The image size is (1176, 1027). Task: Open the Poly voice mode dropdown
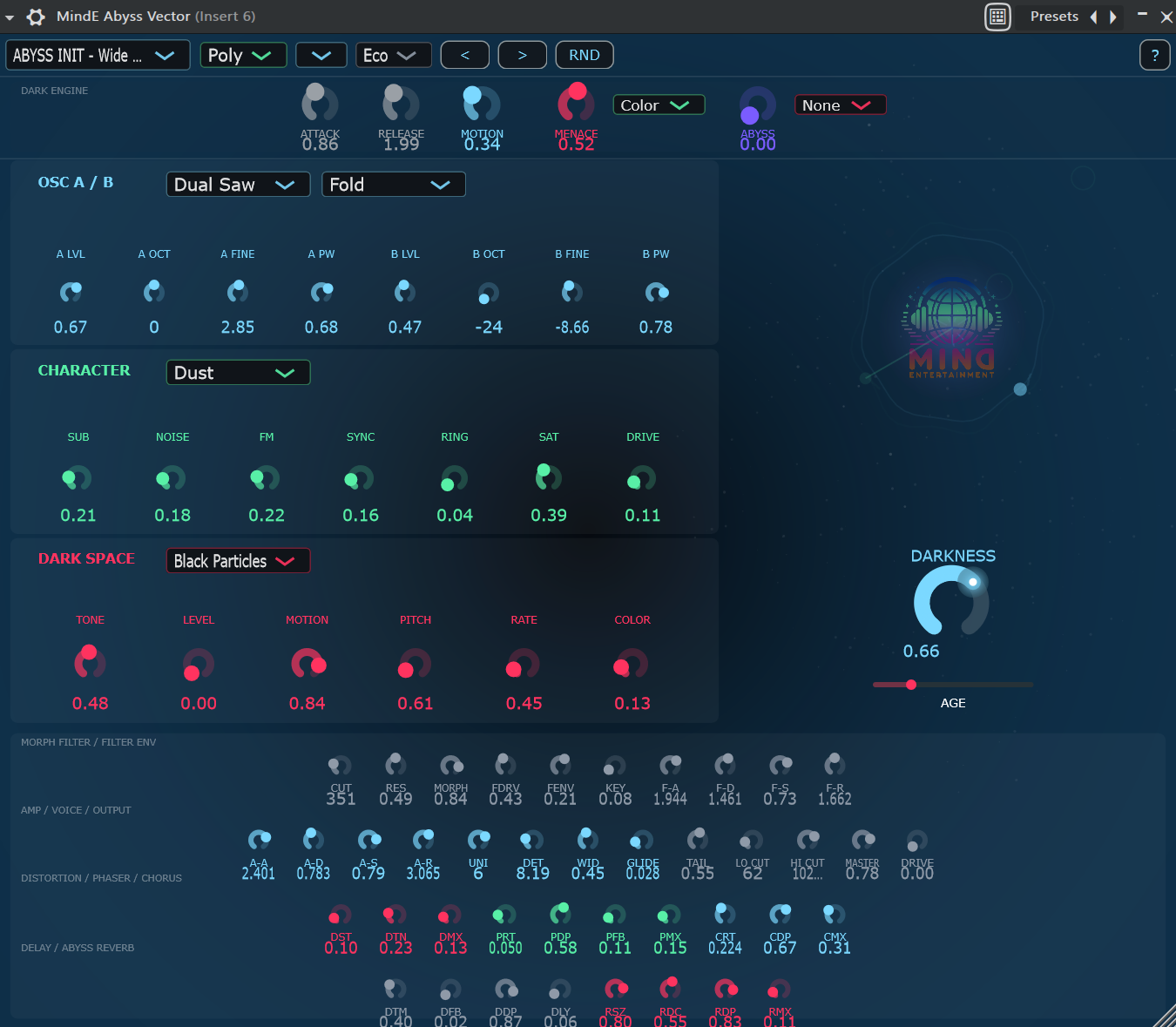(x=243, y=55)
